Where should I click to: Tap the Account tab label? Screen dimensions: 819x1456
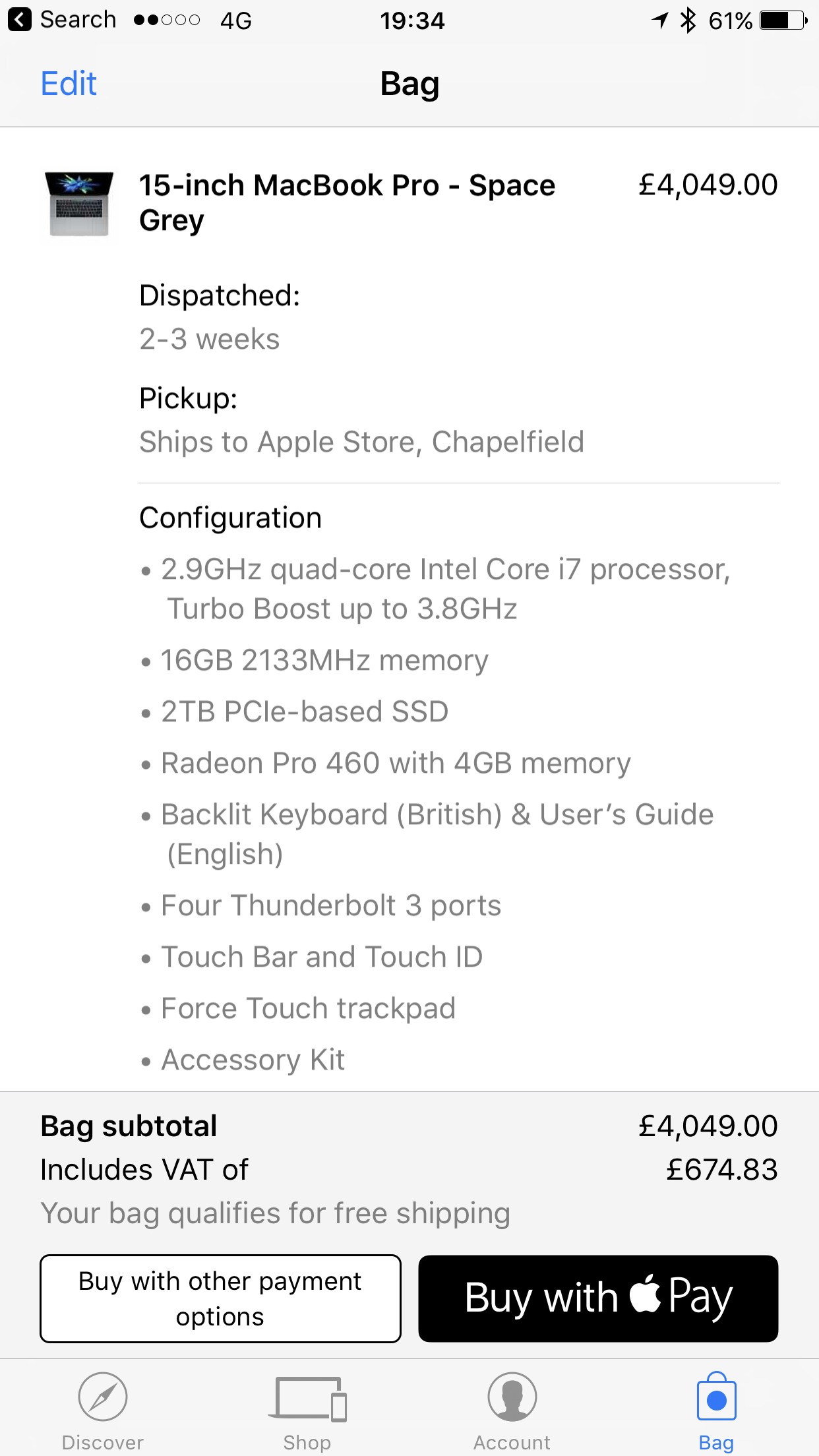(x=512, y=1442)
